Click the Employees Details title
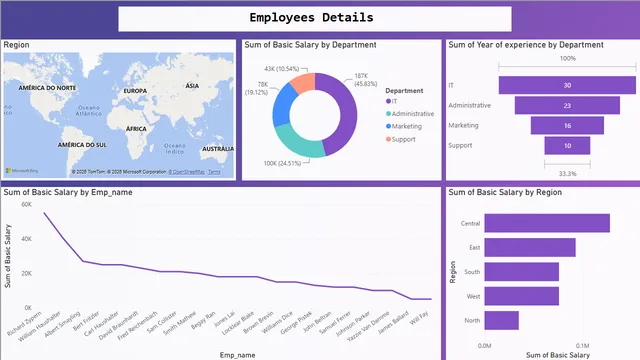This screenshot has height=360, width=640. coord(311,18)
